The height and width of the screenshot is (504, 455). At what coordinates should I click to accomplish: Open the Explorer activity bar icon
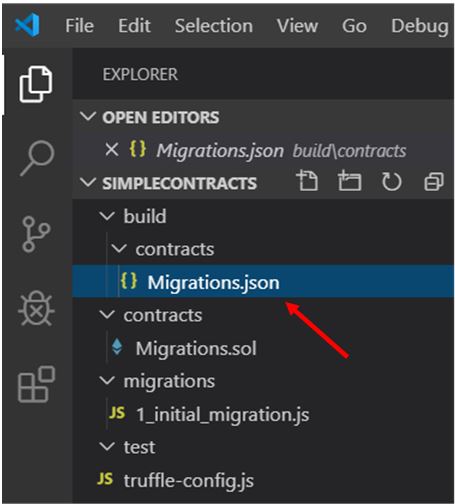coord(36,84)
